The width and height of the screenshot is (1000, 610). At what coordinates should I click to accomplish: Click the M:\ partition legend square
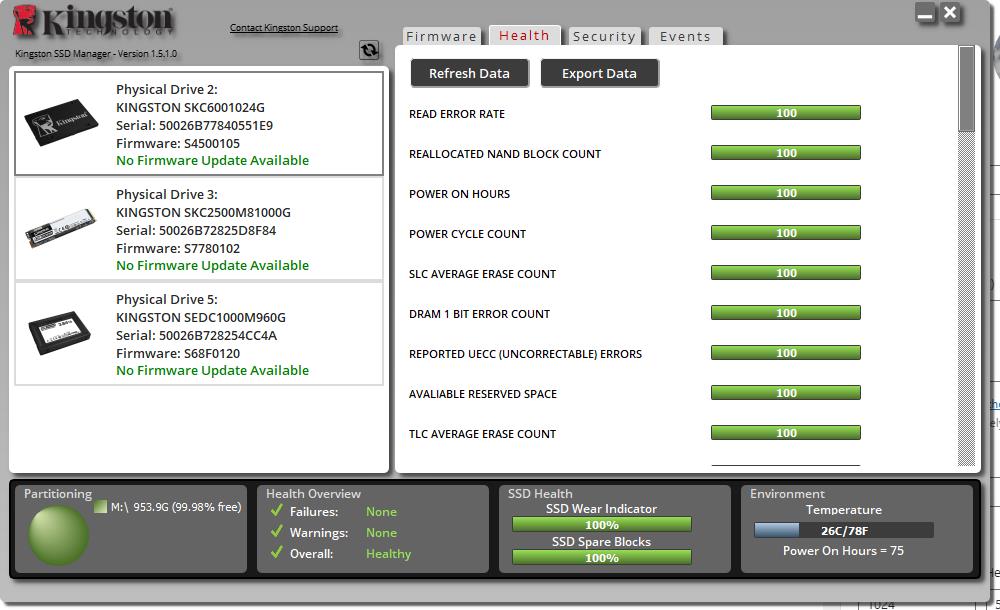[100, 507]
